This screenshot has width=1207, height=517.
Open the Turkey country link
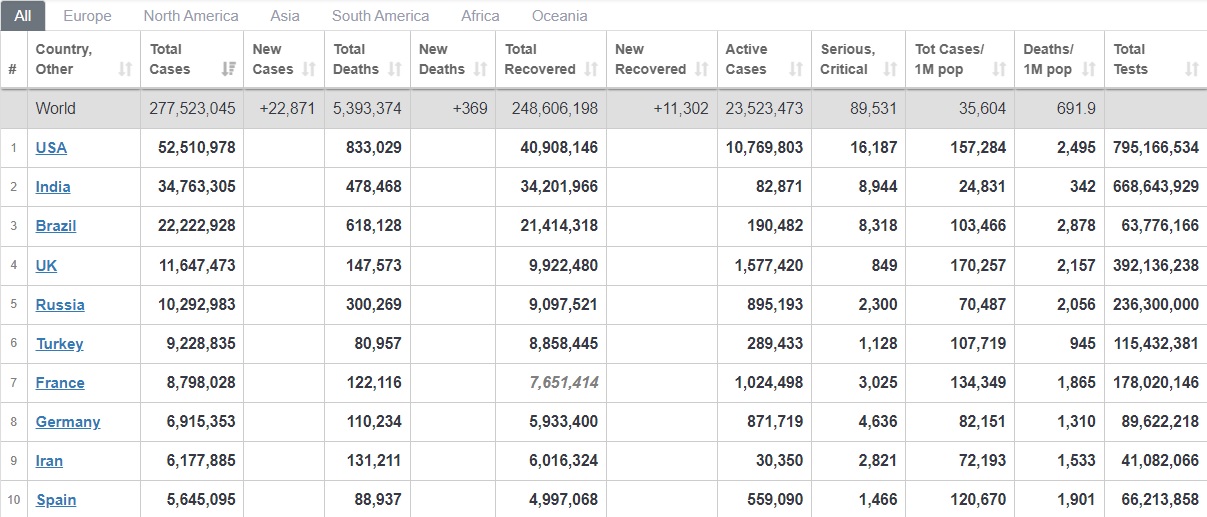pyautogui.click(x=60, y=344)
